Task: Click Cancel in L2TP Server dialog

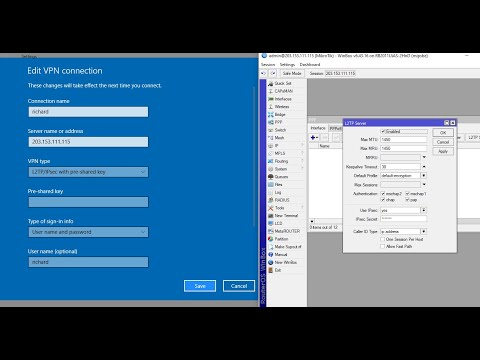Action: tap(443, 142)
